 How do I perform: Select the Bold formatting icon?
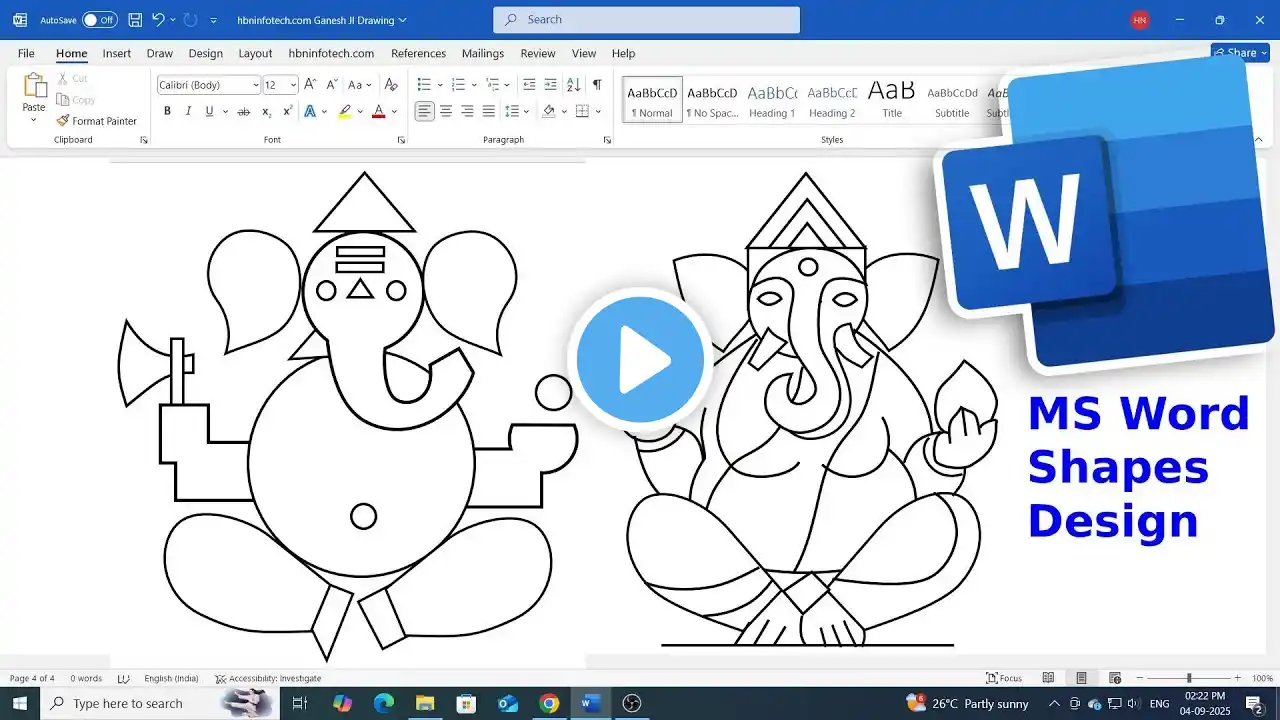pyautogui.click(x=167, y=111)
